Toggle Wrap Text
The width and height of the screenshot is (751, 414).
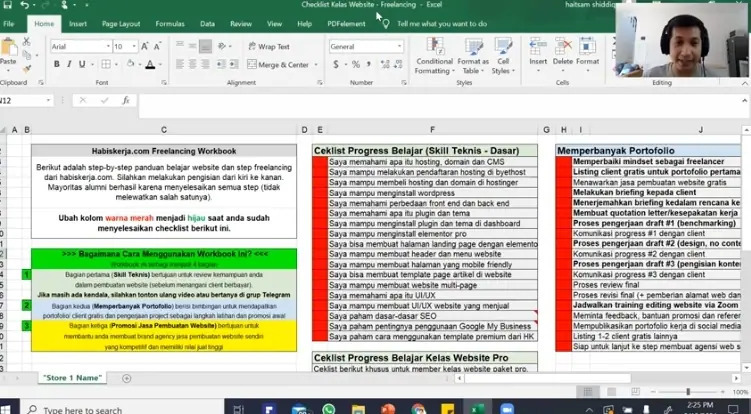coord(269,46)
